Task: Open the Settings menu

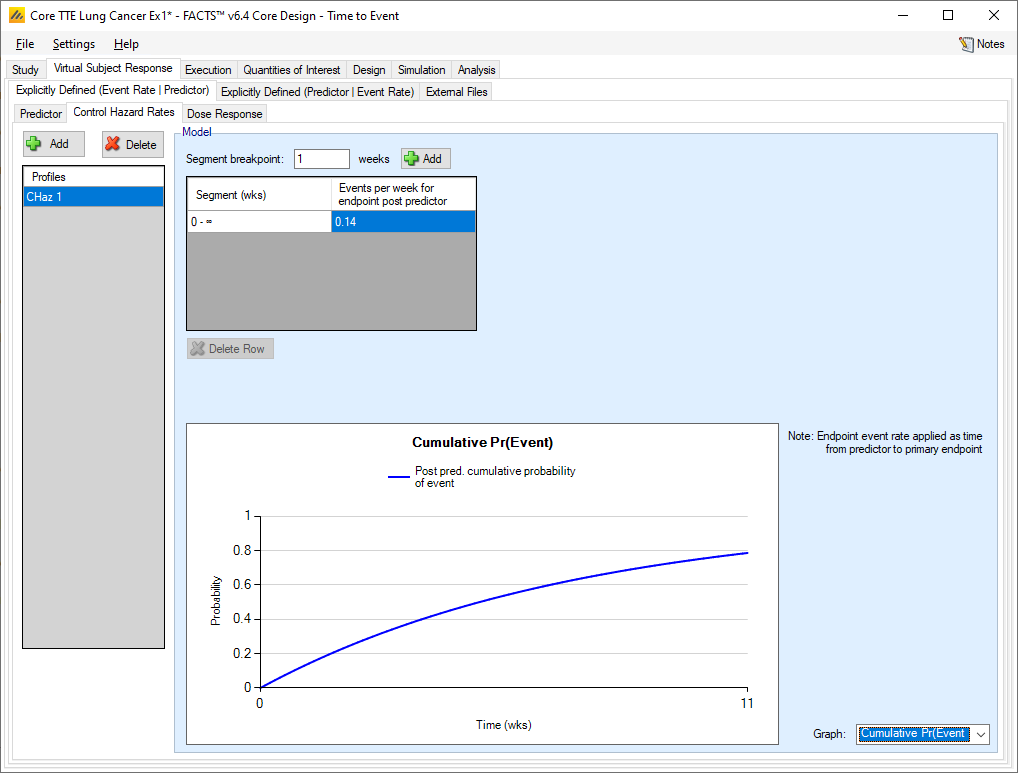Action: click(74, 44)
